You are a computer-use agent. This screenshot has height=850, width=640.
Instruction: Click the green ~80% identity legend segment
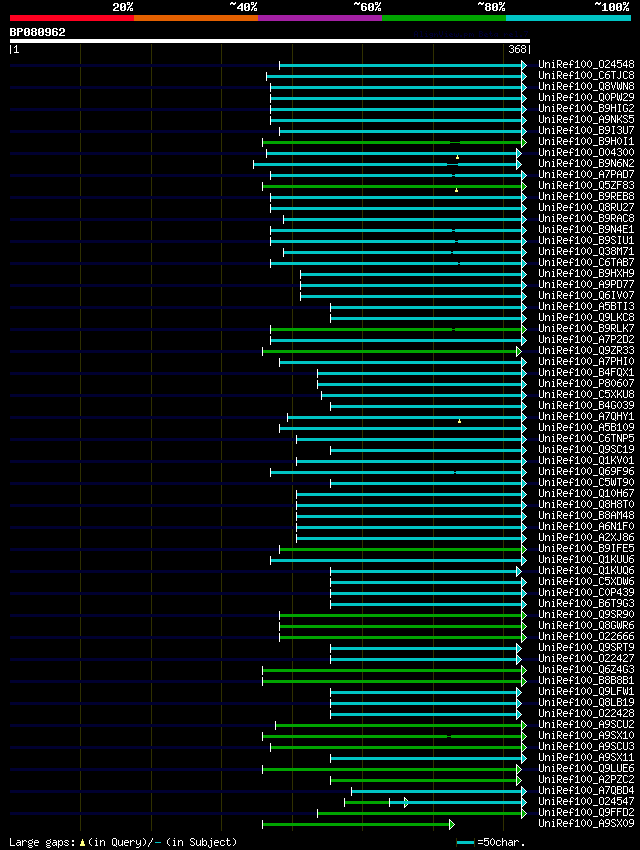(x=444, y=18)
